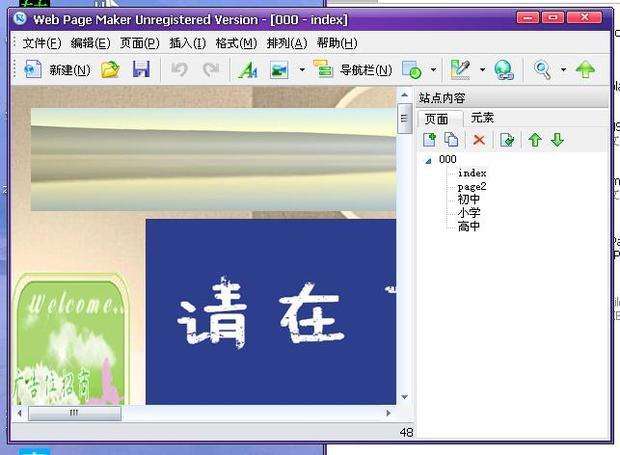Click the Redo arrow in the toolbar

211,70
